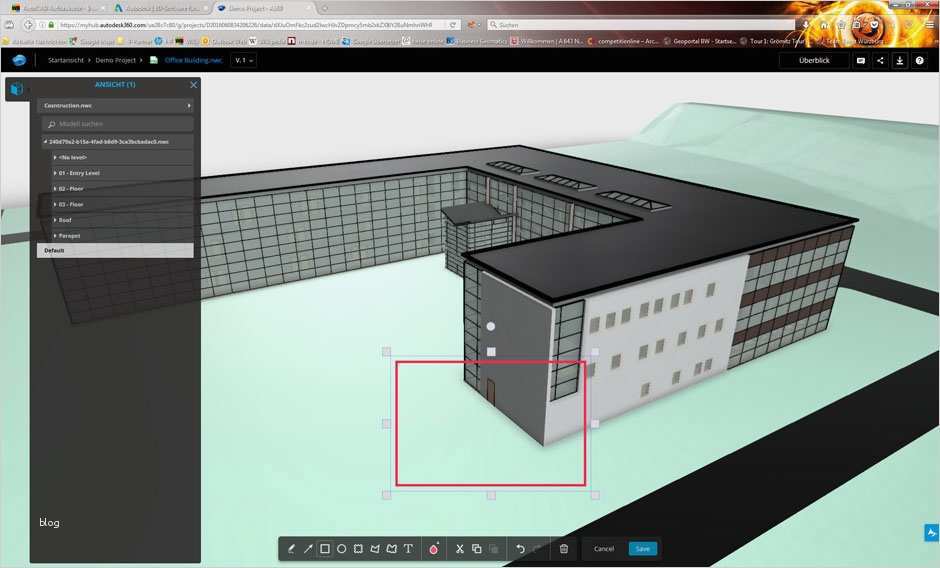Open the Geoportal BW bookmark
The image size is (940, 568).
click(x=698, y=41)
